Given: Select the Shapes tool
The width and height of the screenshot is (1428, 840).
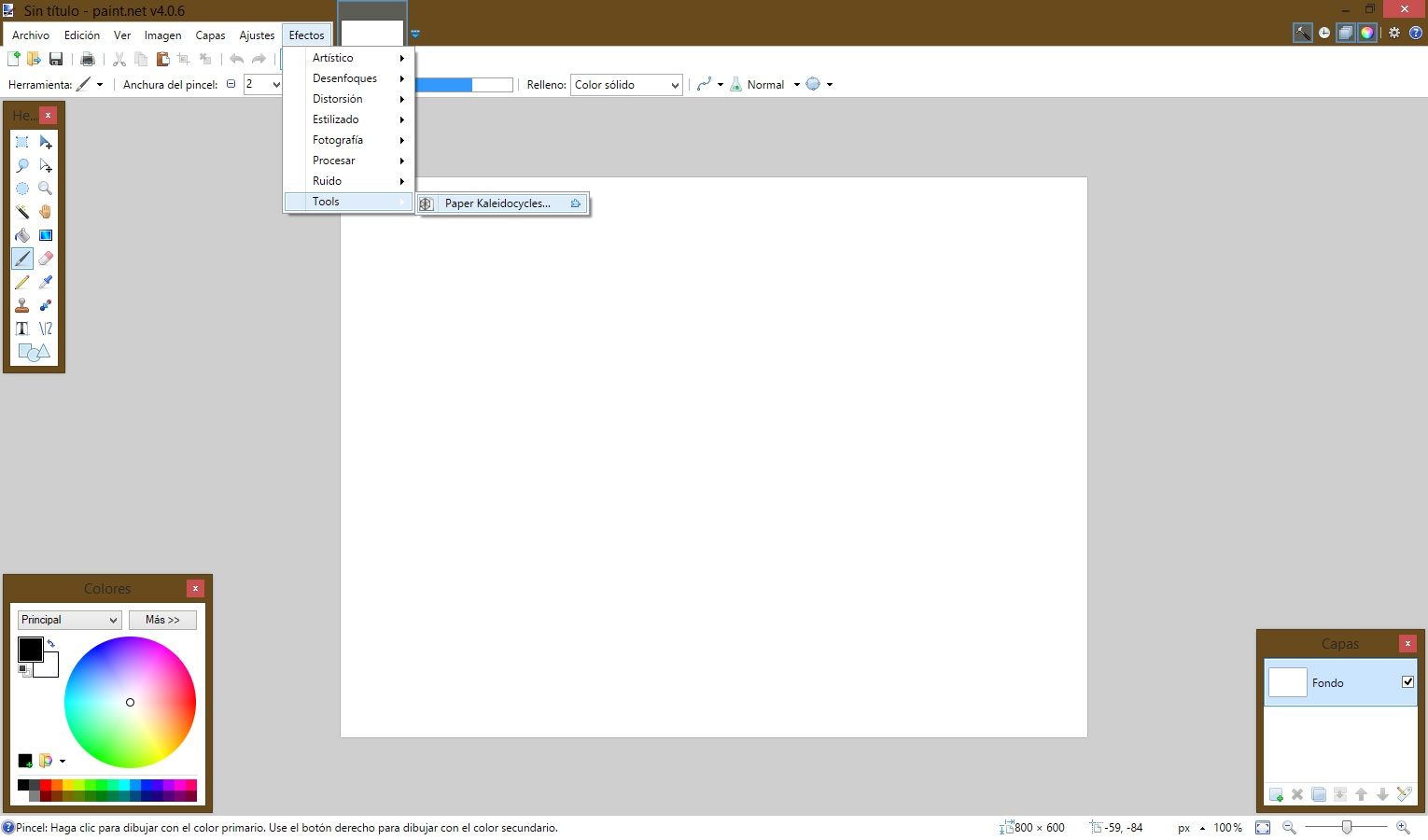Looking at the screenshot, I should pyautogui.click(x=34, y=352).
